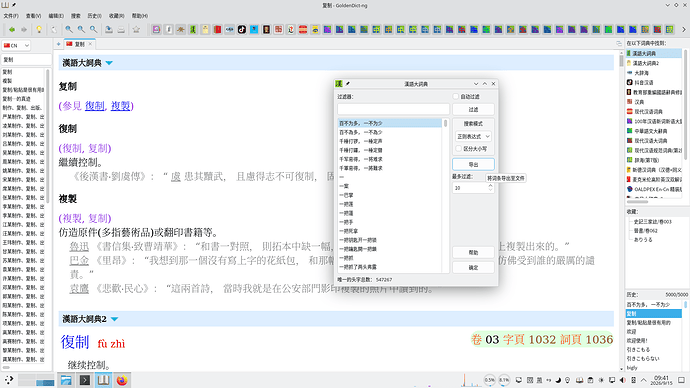Select 一把手 in the headword list
The width and height of the screenshot is (690, 388).
point(346,222)
